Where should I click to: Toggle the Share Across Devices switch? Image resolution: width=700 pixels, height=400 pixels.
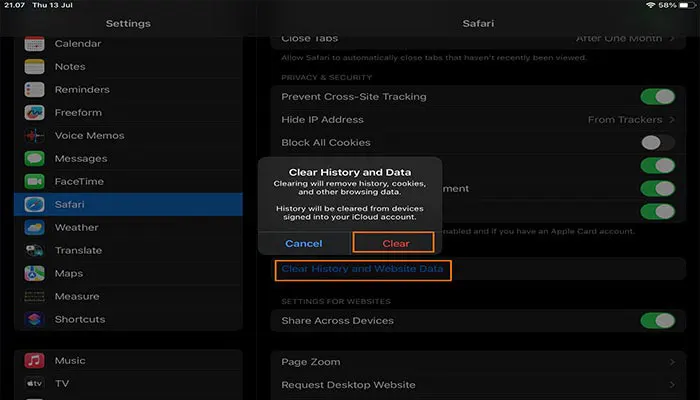pos(657,321)
